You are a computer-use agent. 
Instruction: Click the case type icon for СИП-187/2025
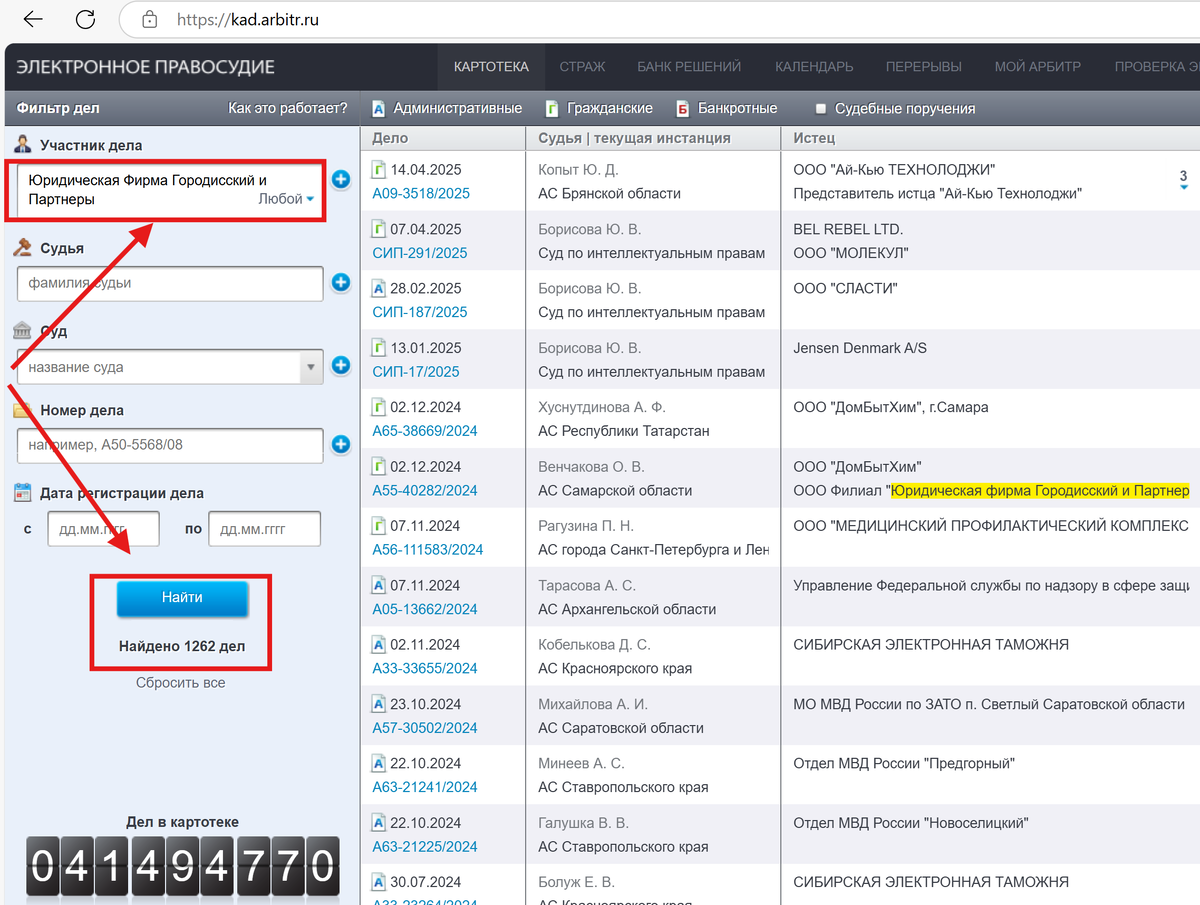[x=378, y=288]
